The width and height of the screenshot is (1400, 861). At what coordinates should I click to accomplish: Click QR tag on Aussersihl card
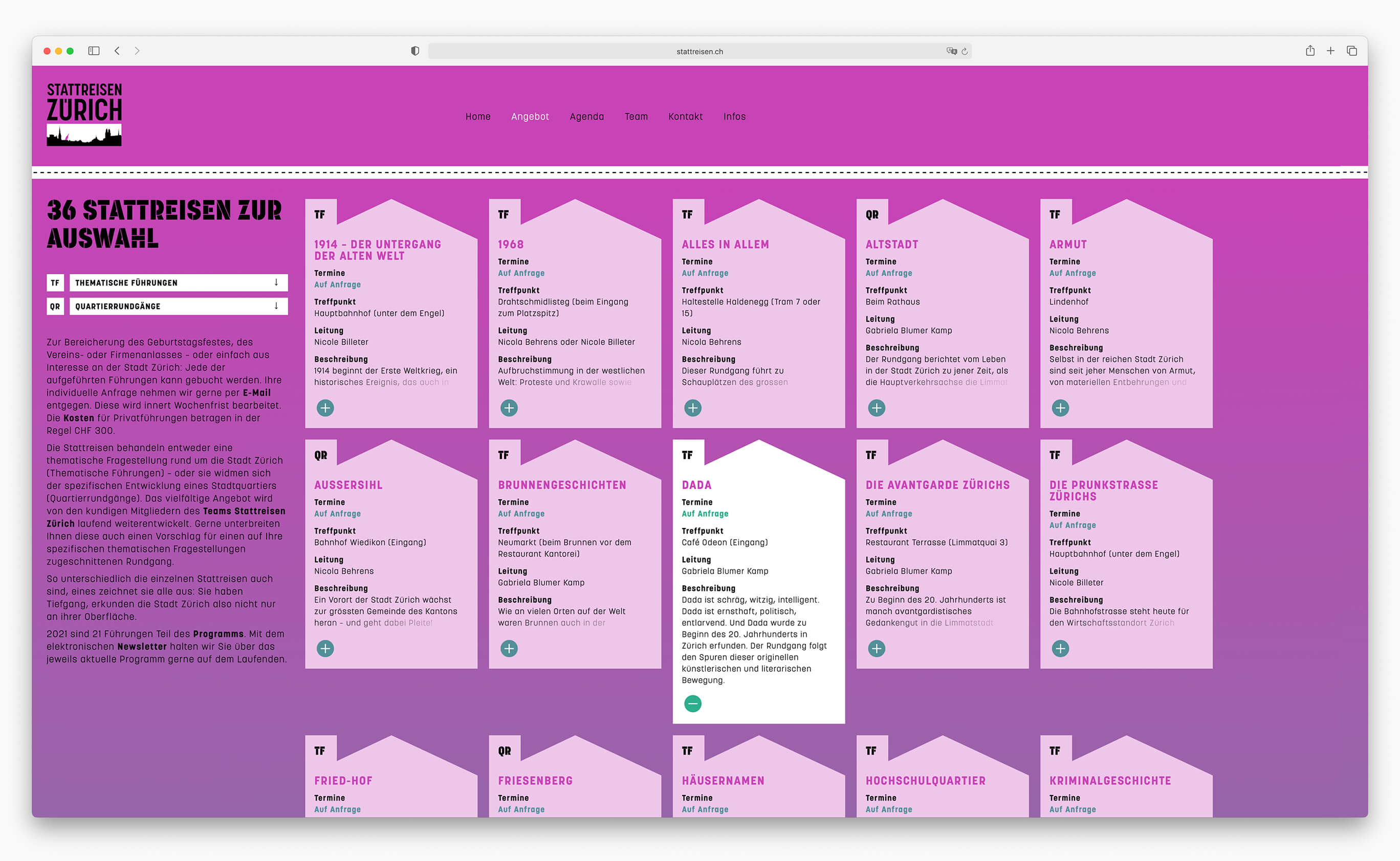[x=321, y=455]
